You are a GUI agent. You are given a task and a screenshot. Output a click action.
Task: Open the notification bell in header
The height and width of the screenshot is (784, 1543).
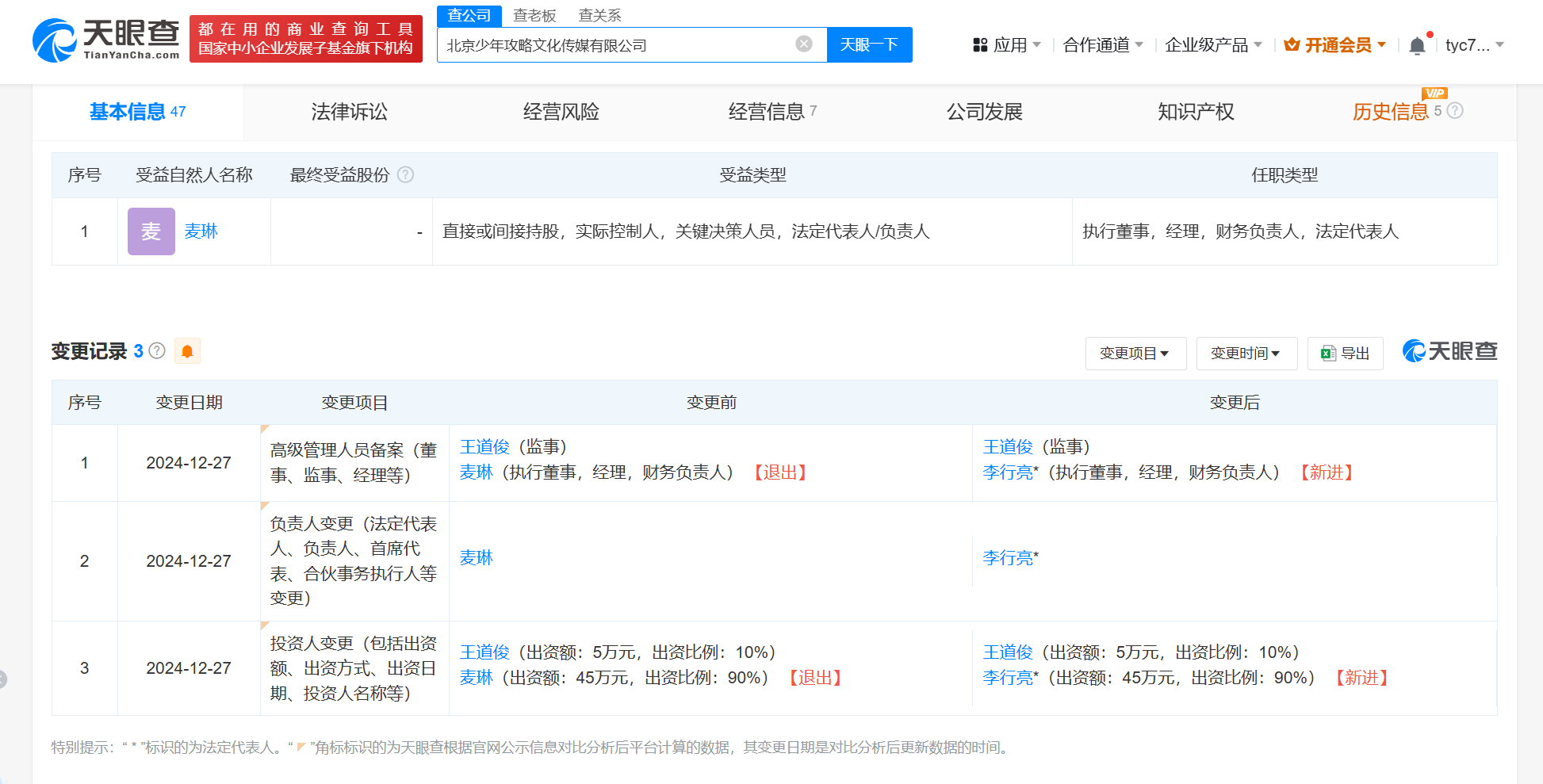click(1417, 45)
